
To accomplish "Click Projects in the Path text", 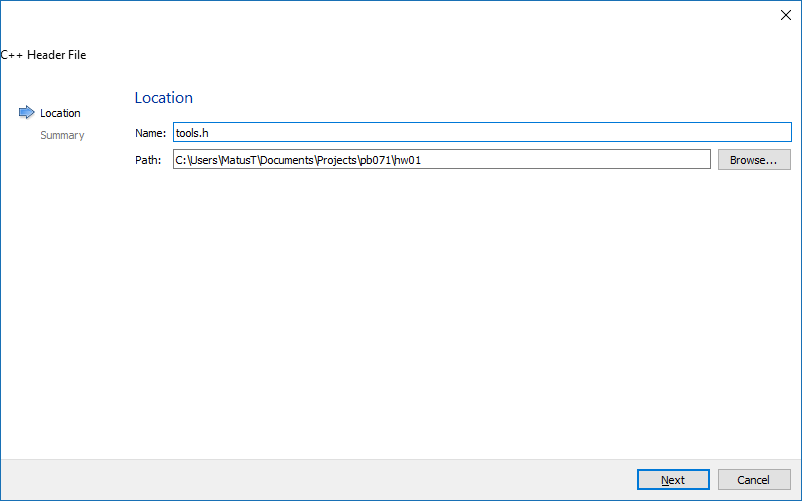I will click(x=336, y=160).
